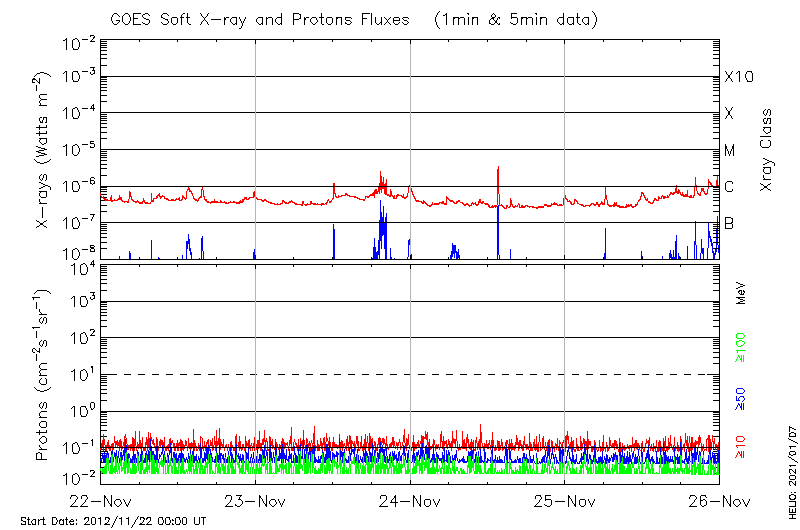Select the M class label on the right axis
This screenshot has width=800, height=530.
[x=730, y=151]
